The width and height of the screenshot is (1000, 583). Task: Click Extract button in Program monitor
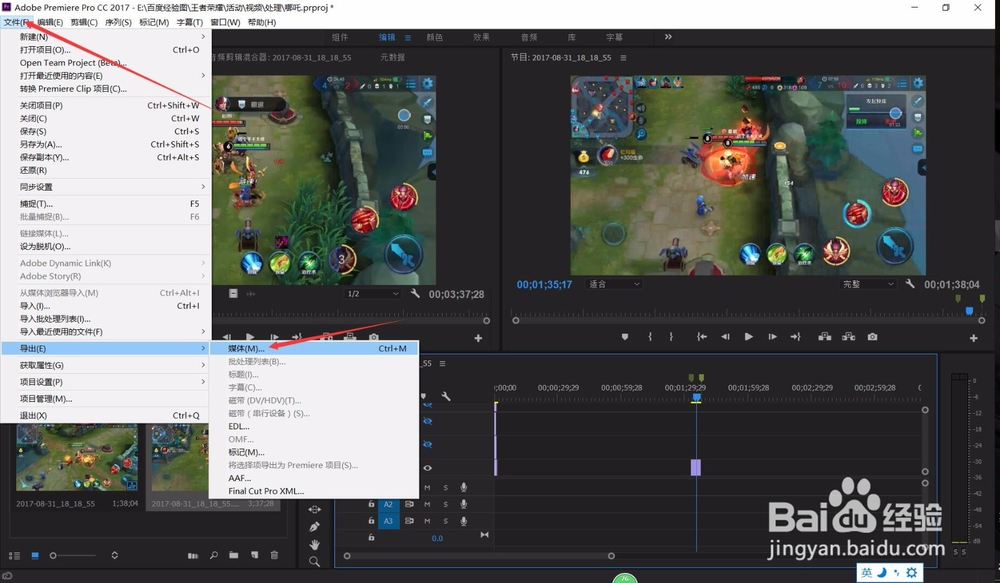point(848,337)
